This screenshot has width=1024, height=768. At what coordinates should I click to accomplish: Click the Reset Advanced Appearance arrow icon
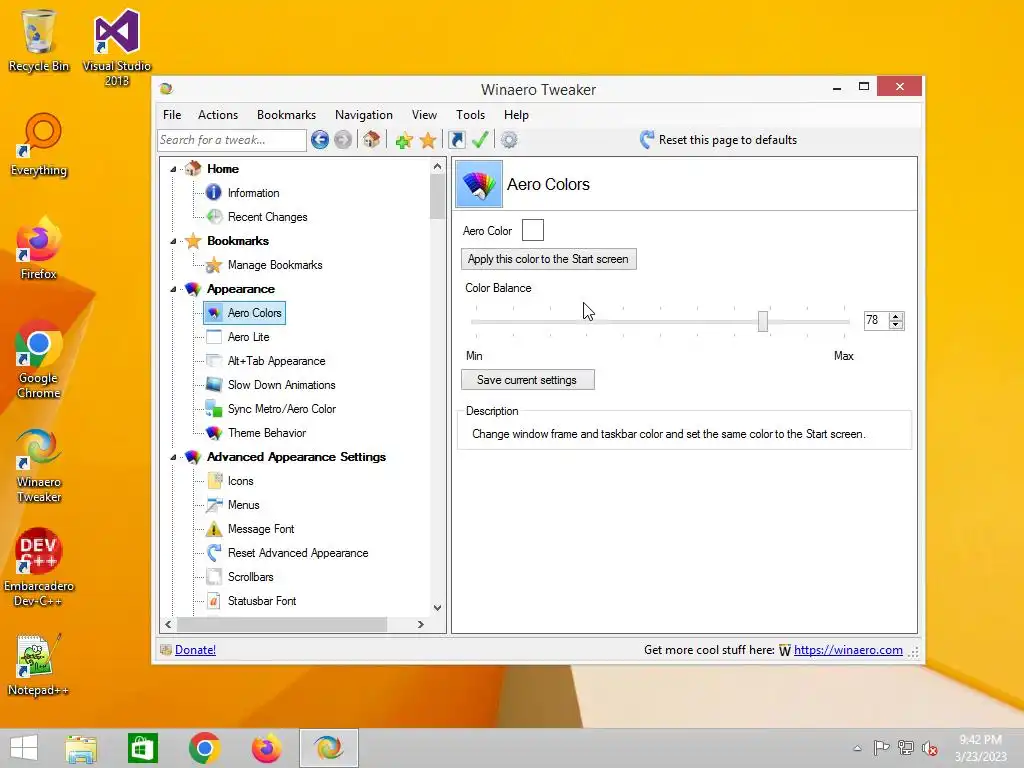[214, 553]
